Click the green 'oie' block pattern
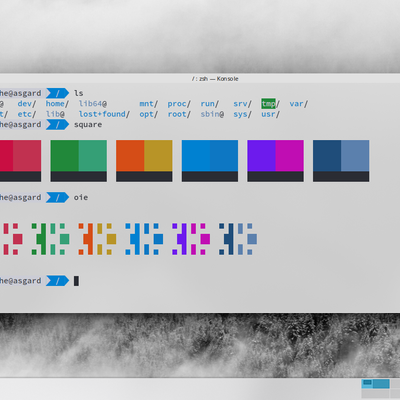 coord(50,239)
